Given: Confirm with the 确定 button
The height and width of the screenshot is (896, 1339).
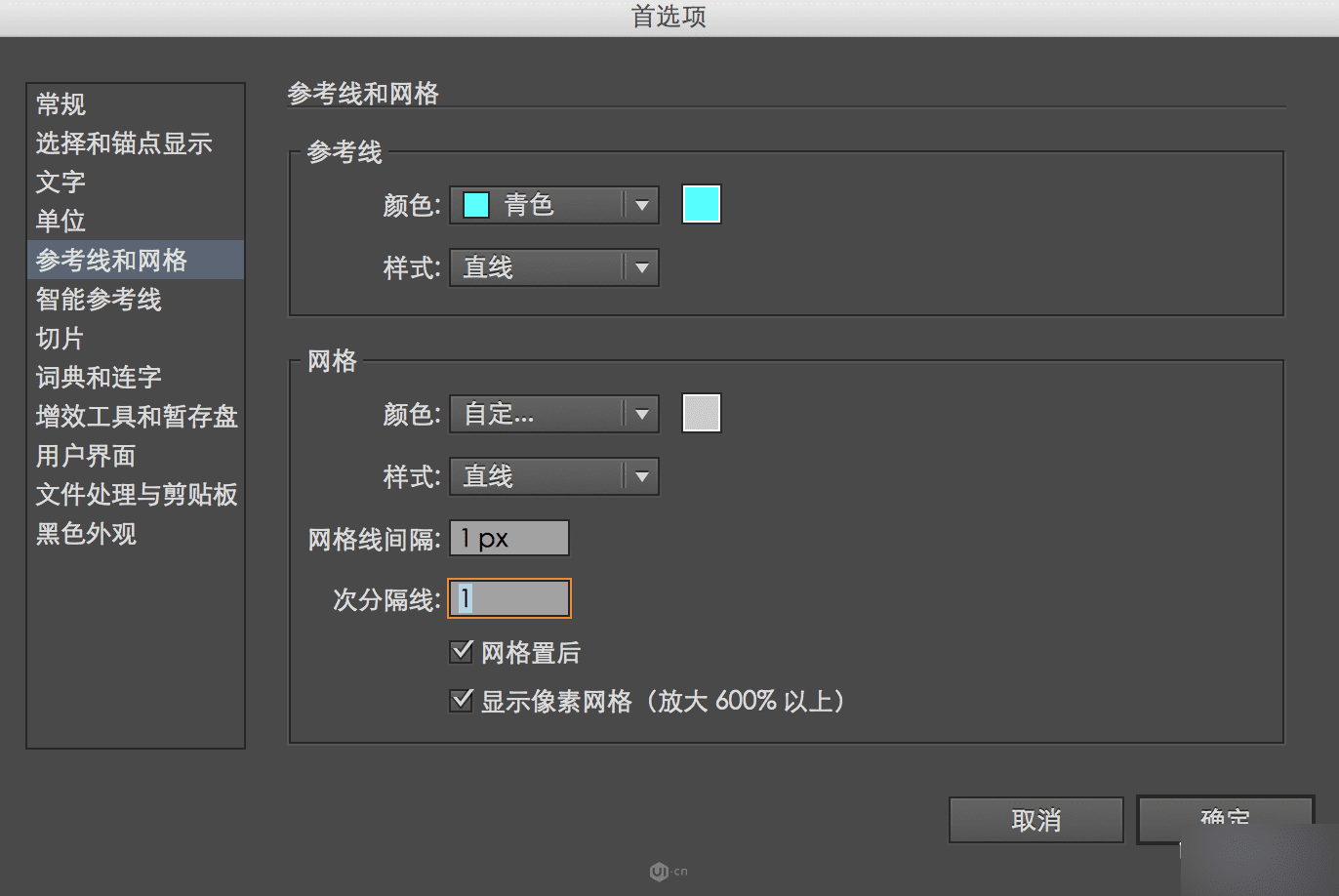Looking at the screenshot, I should tap(1224, 818).
